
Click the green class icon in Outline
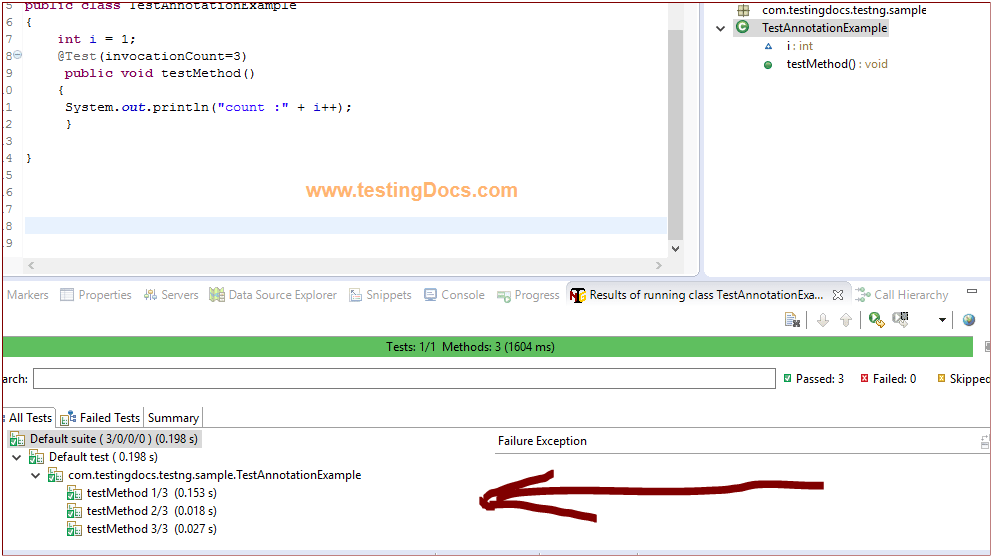pyautogui.click(x=743, y=27)
